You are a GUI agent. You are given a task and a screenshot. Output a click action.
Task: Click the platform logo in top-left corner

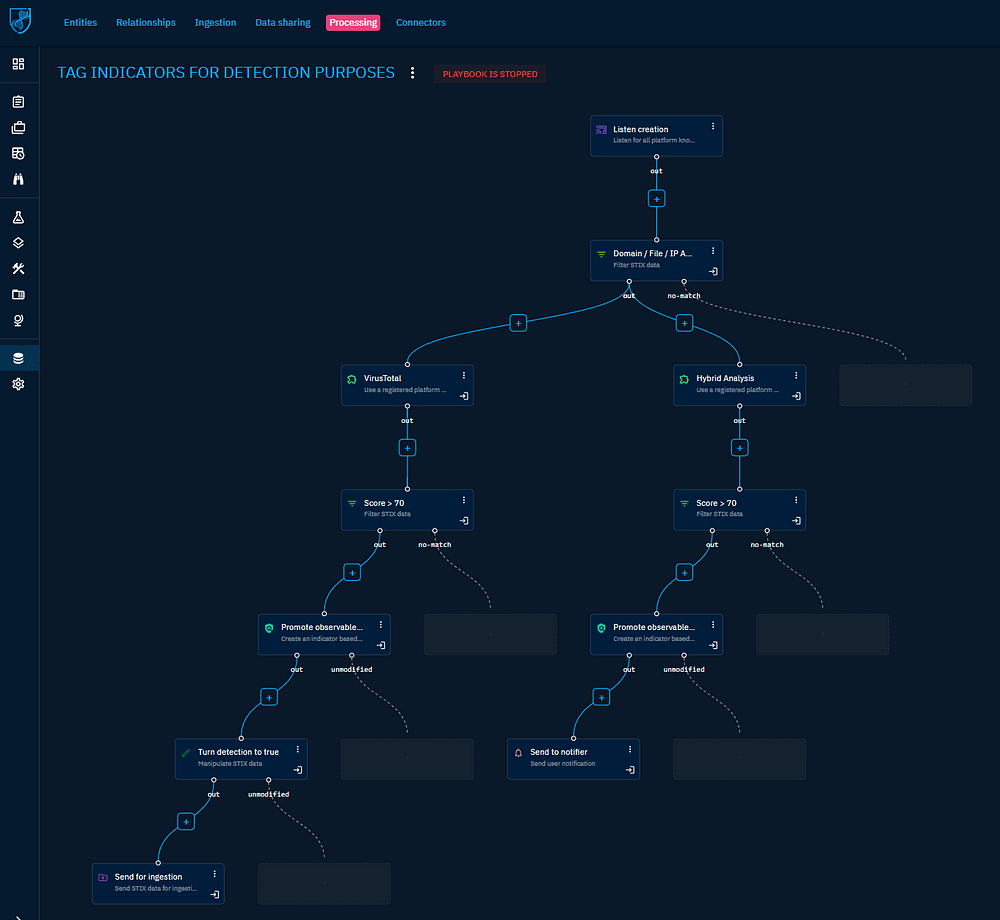tap(20, 21)
